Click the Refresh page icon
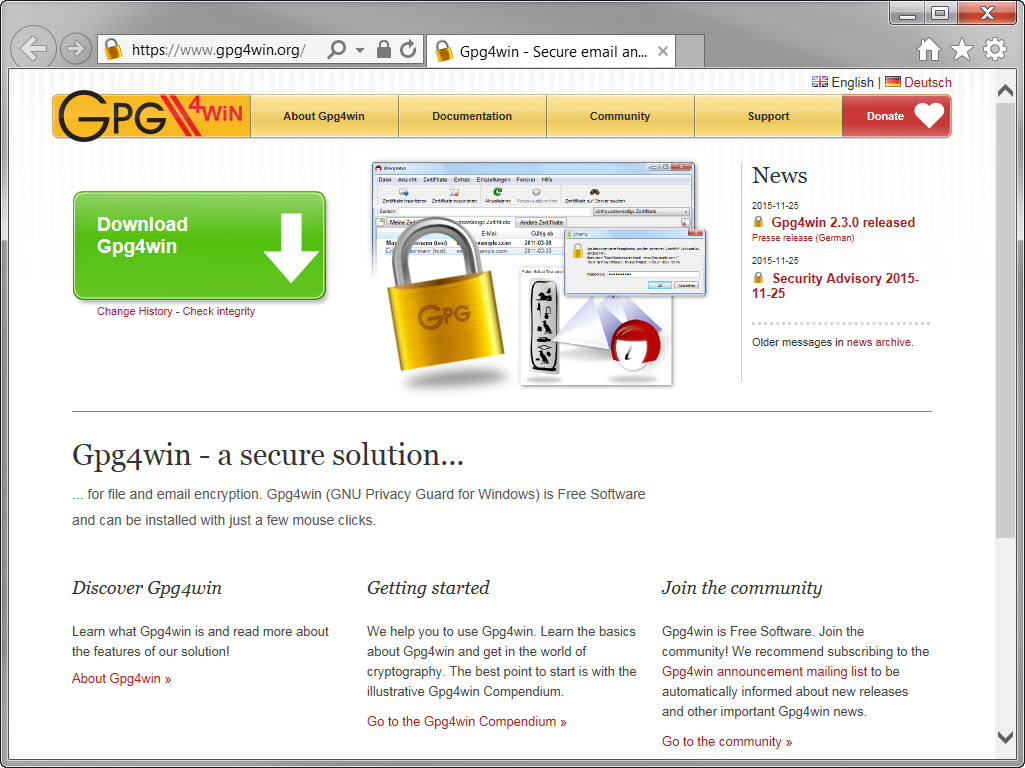 point(409,49)
